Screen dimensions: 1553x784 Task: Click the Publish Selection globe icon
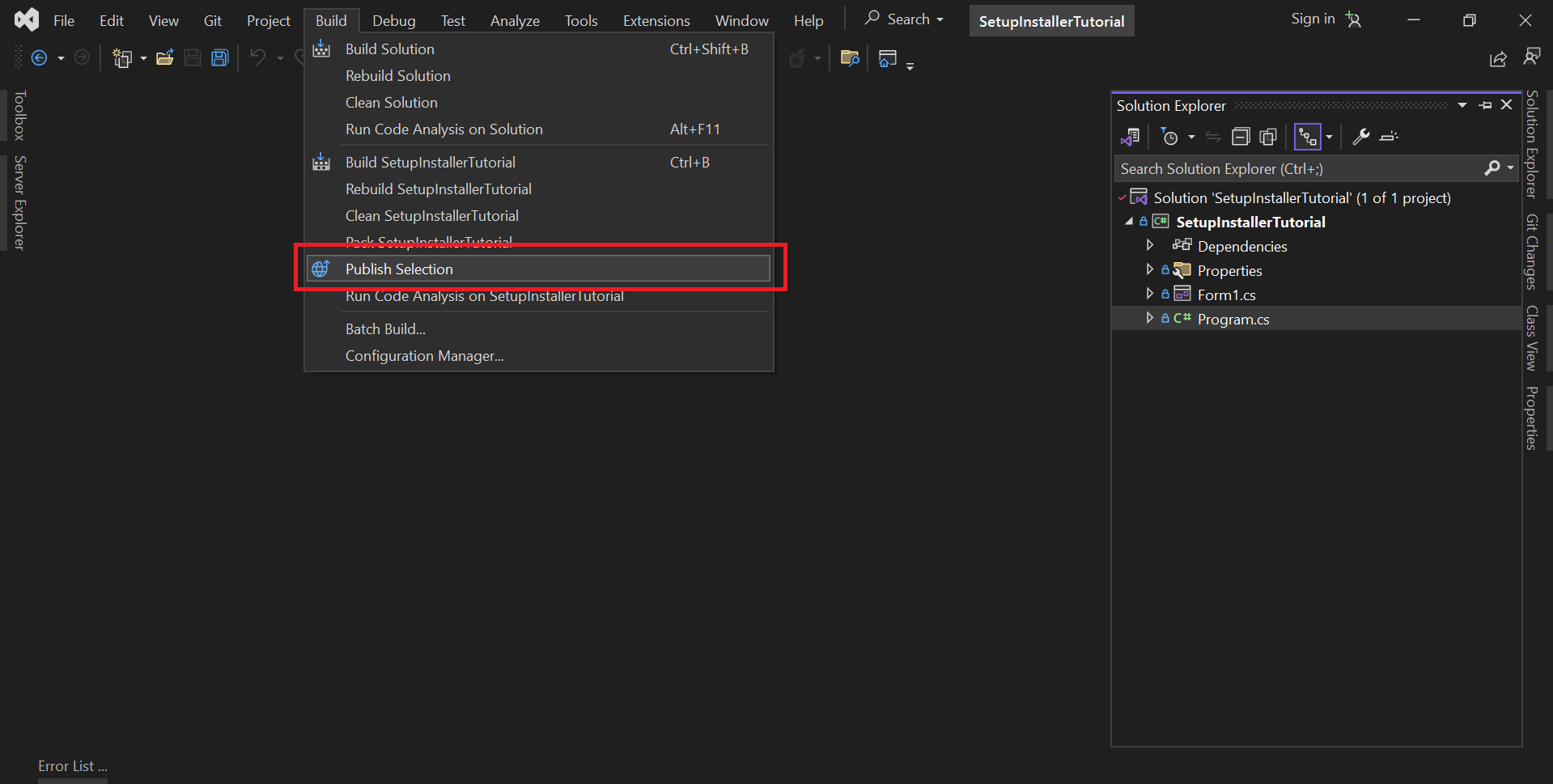(321, 269)
